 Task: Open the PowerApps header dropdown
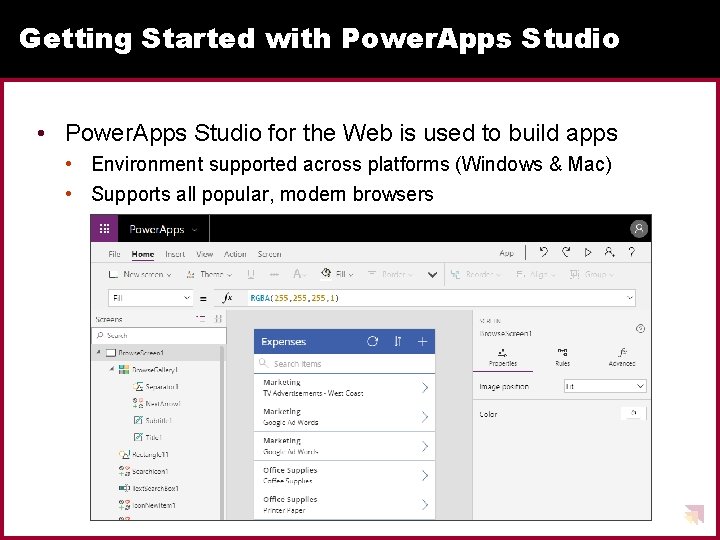[195, 230]
